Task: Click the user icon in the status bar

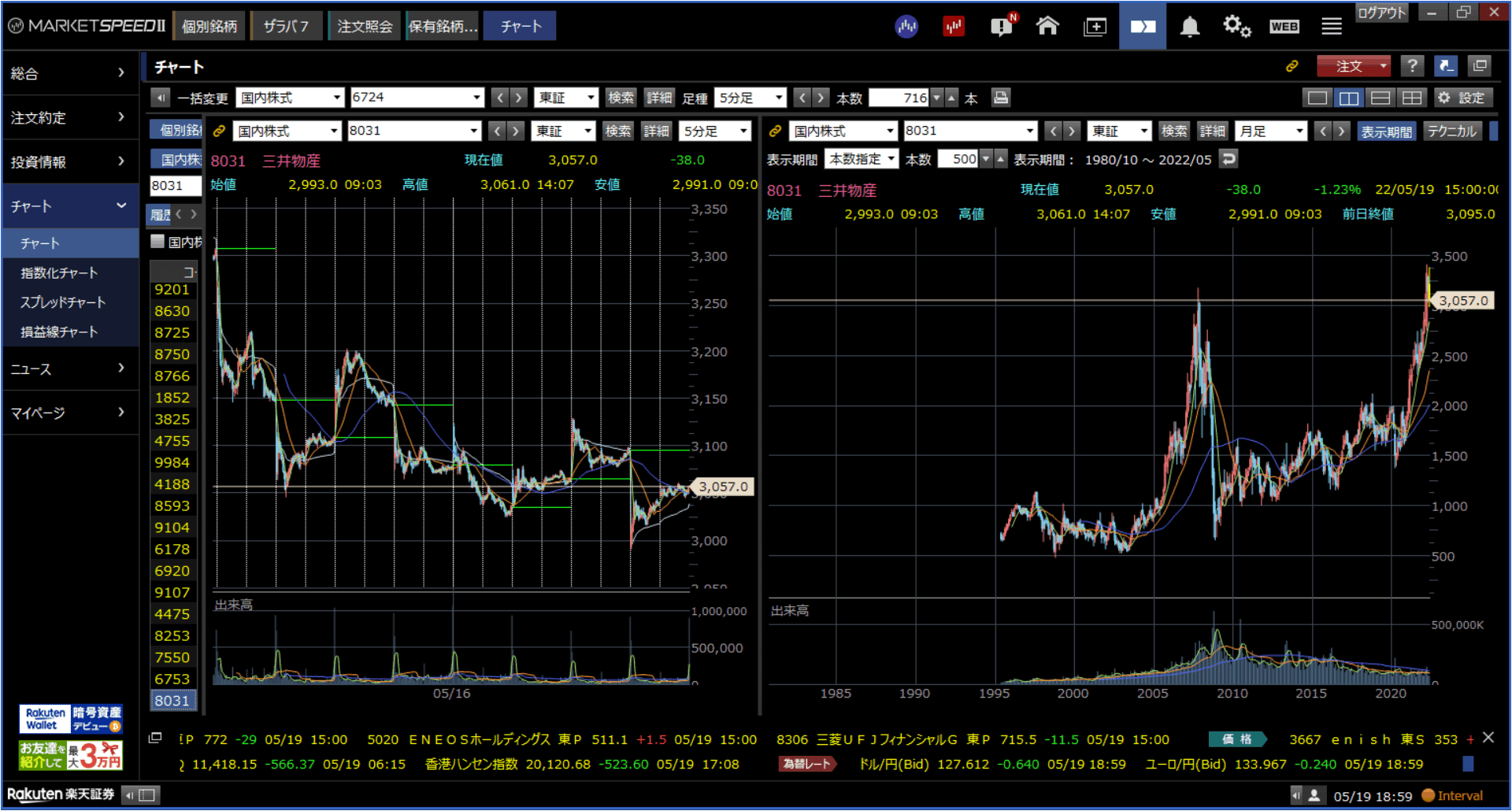Action: 1314,795
